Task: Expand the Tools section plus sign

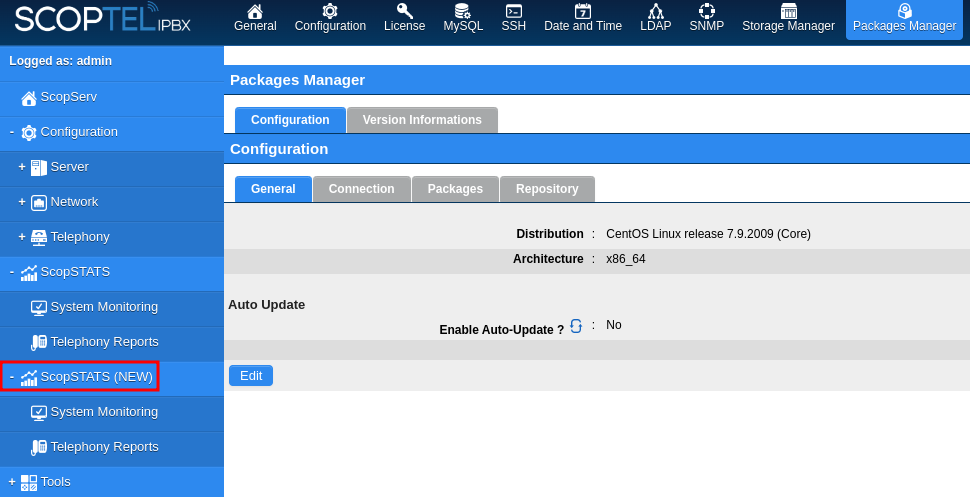Action: click(x=12, y=482)
